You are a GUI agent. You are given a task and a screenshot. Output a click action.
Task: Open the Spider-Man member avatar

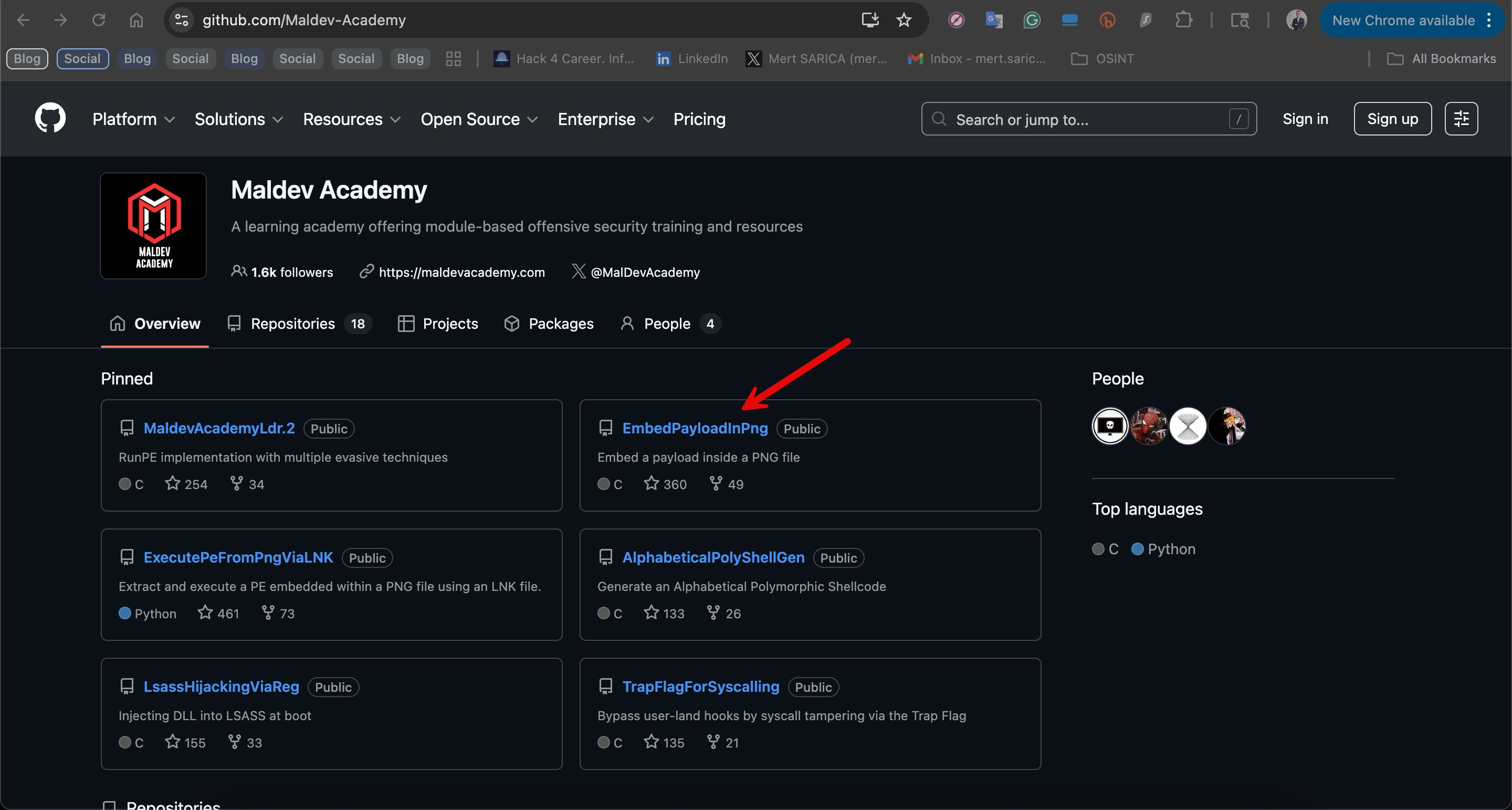pos(1149,426)
